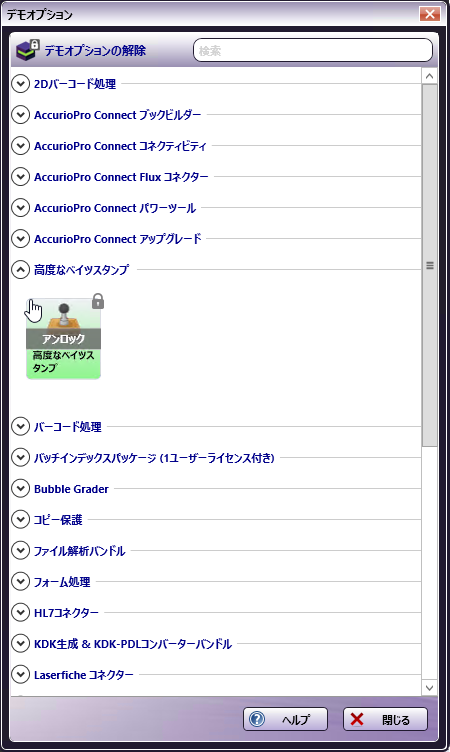This screenshot has height=752, width=450.
Task: Click the scrollbar down arrow
Action: point(429,688)
